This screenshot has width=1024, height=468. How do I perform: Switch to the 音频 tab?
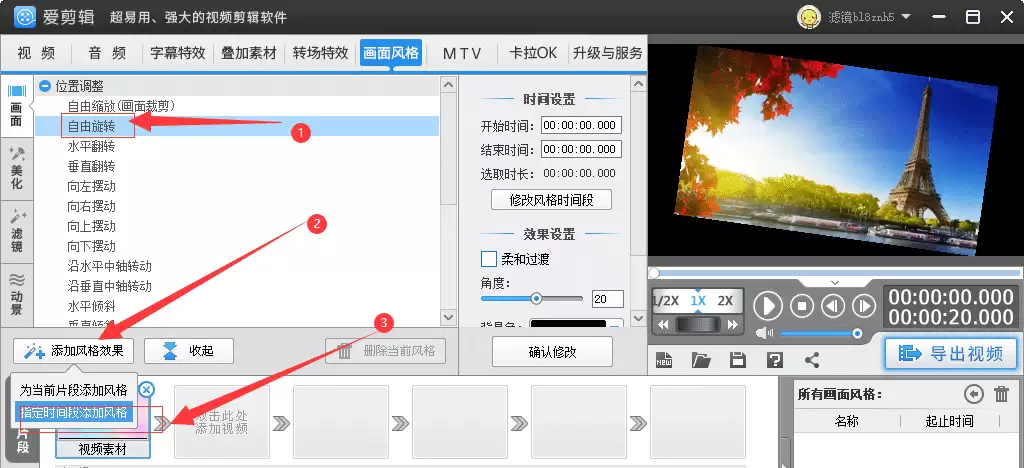click(x=107, y=54)
